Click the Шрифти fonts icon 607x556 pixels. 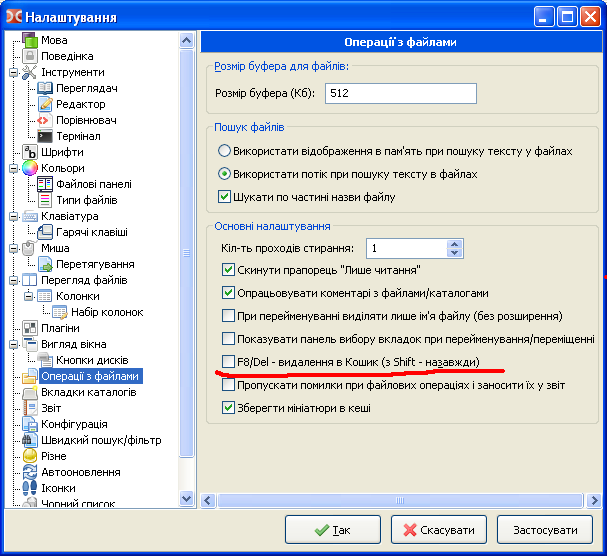(x=29, y=152)
